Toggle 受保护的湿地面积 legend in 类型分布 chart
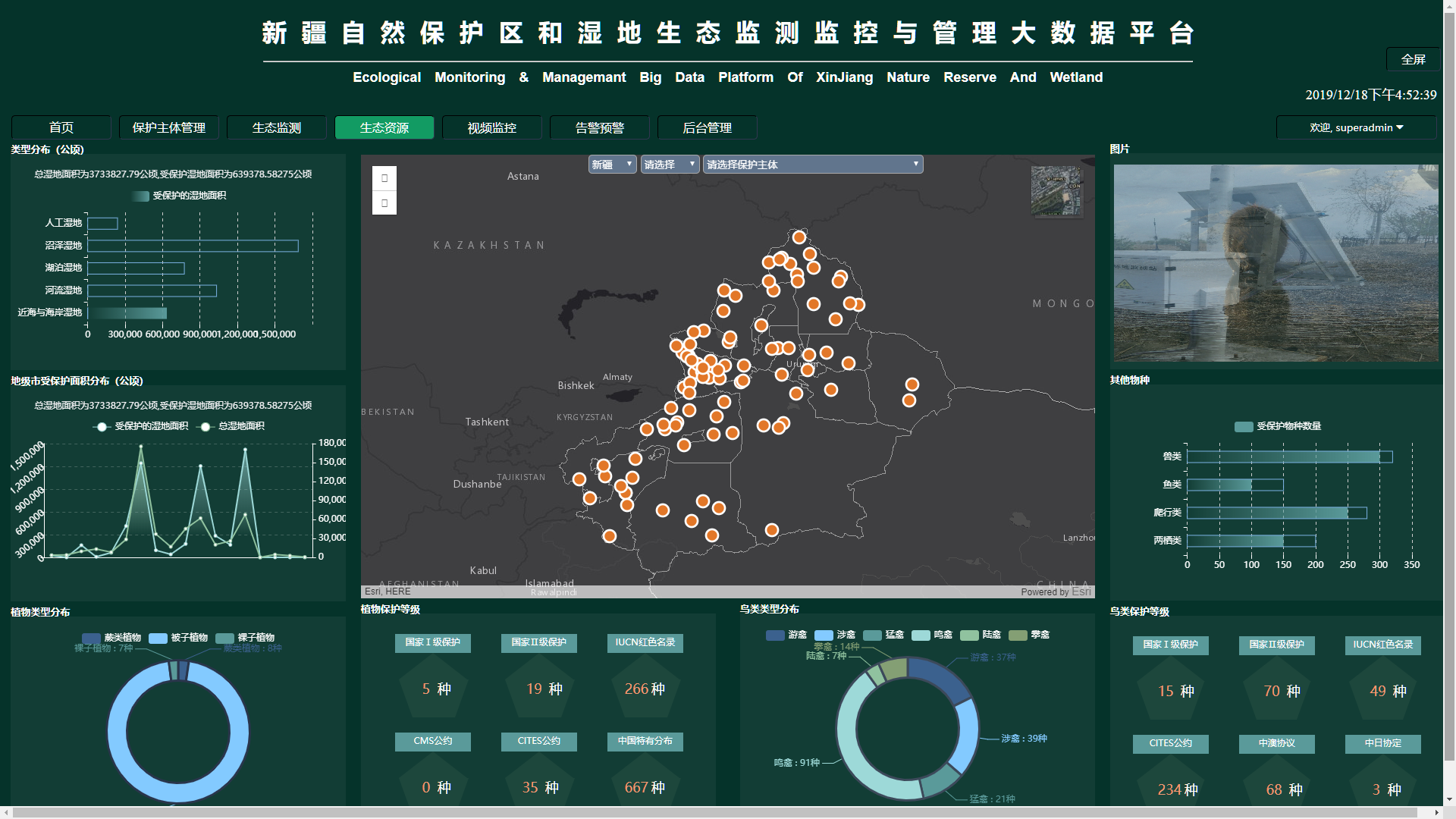This screenshot has height=819, width=1456. (x=179, y=196)
